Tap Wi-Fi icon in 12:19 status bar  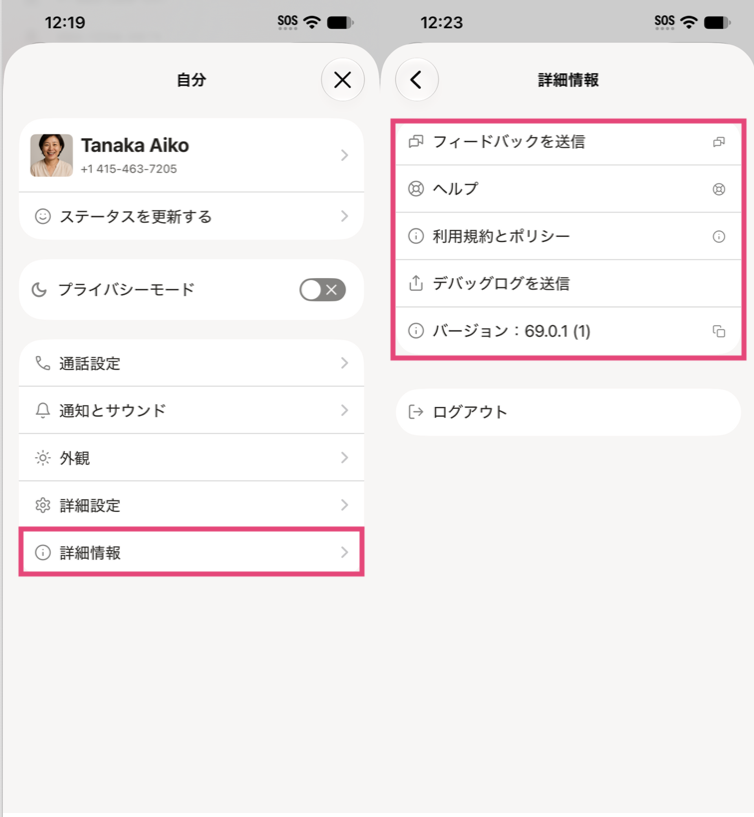click(x=312, y=22)
